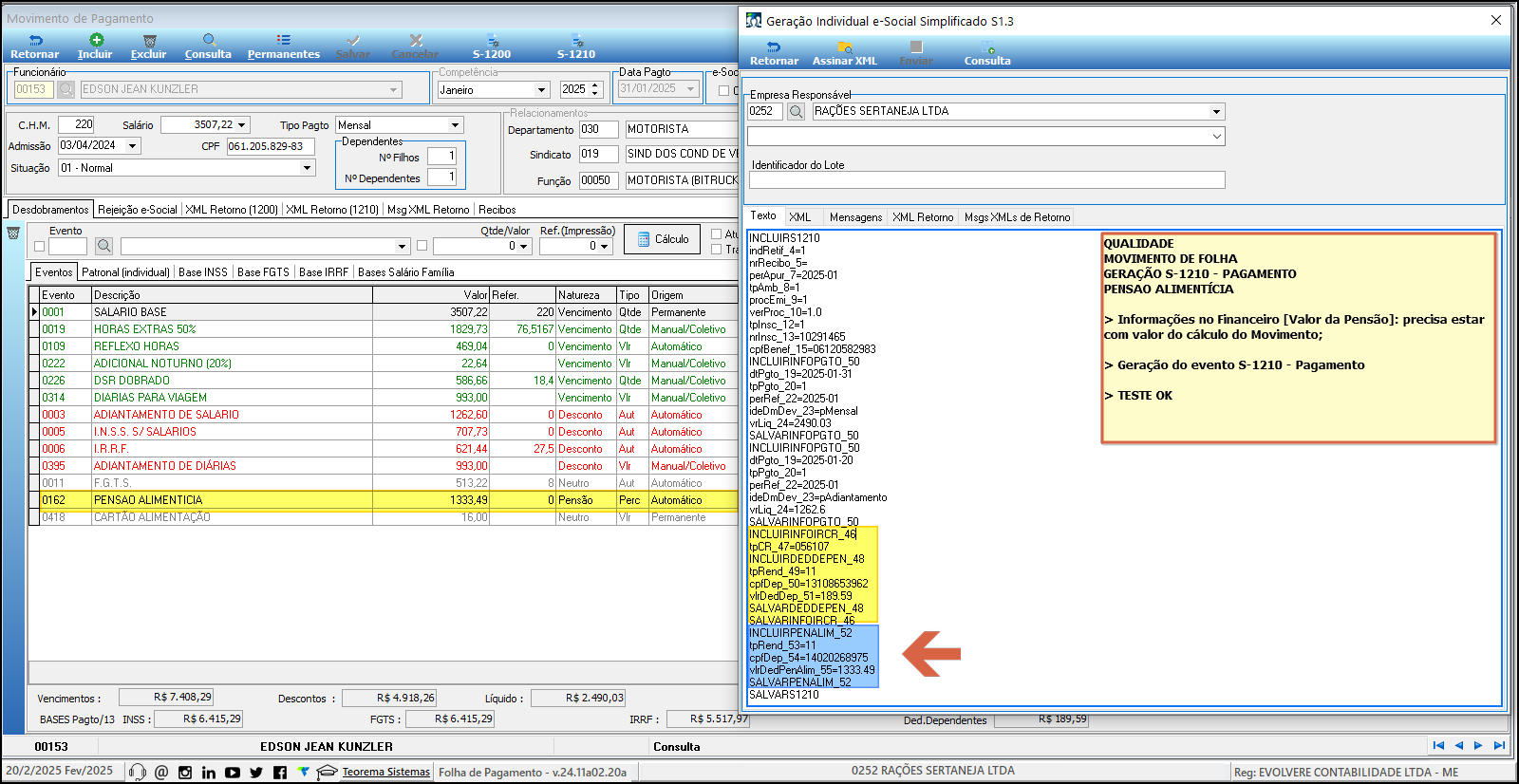Switch to the Rejeição e-Social tab
This screenshot has width=1519, height=784.
138,210
